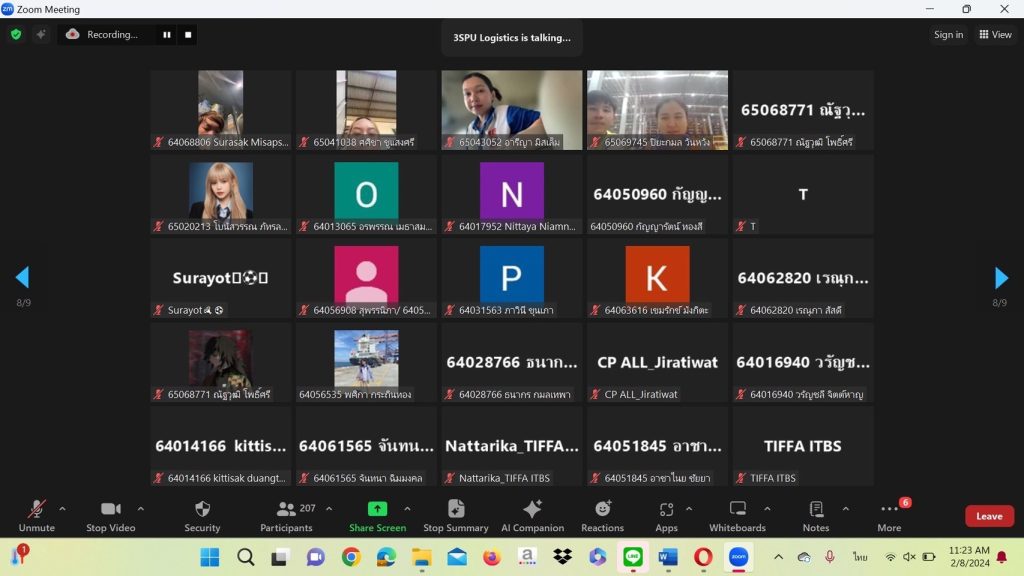Open Whiteboards
The width and height of the screenshot is (1024, 576).
(x=737, y=515)
